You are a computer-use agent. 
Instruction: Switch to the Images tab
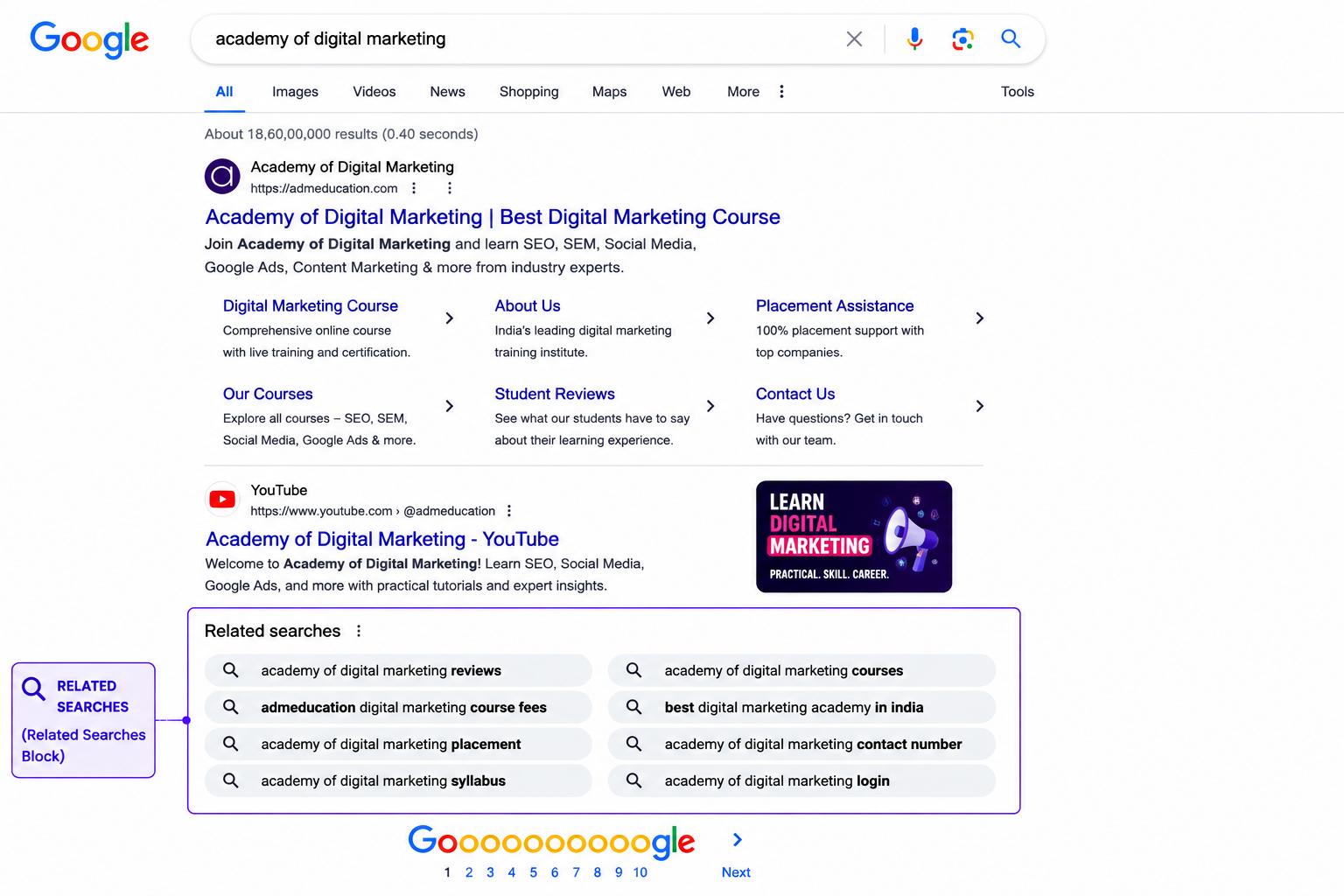pyautogui.click(x=295, y=92)
